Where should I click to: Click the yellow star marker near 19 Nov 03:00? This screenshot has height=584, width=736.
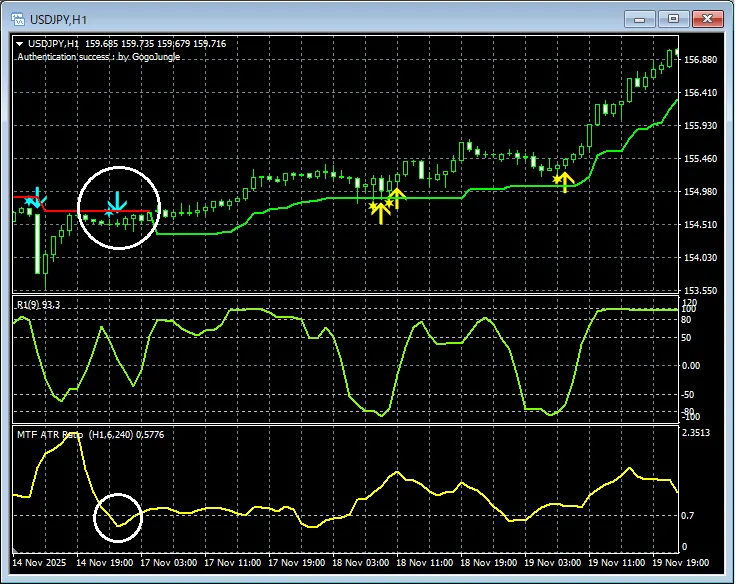557,179
